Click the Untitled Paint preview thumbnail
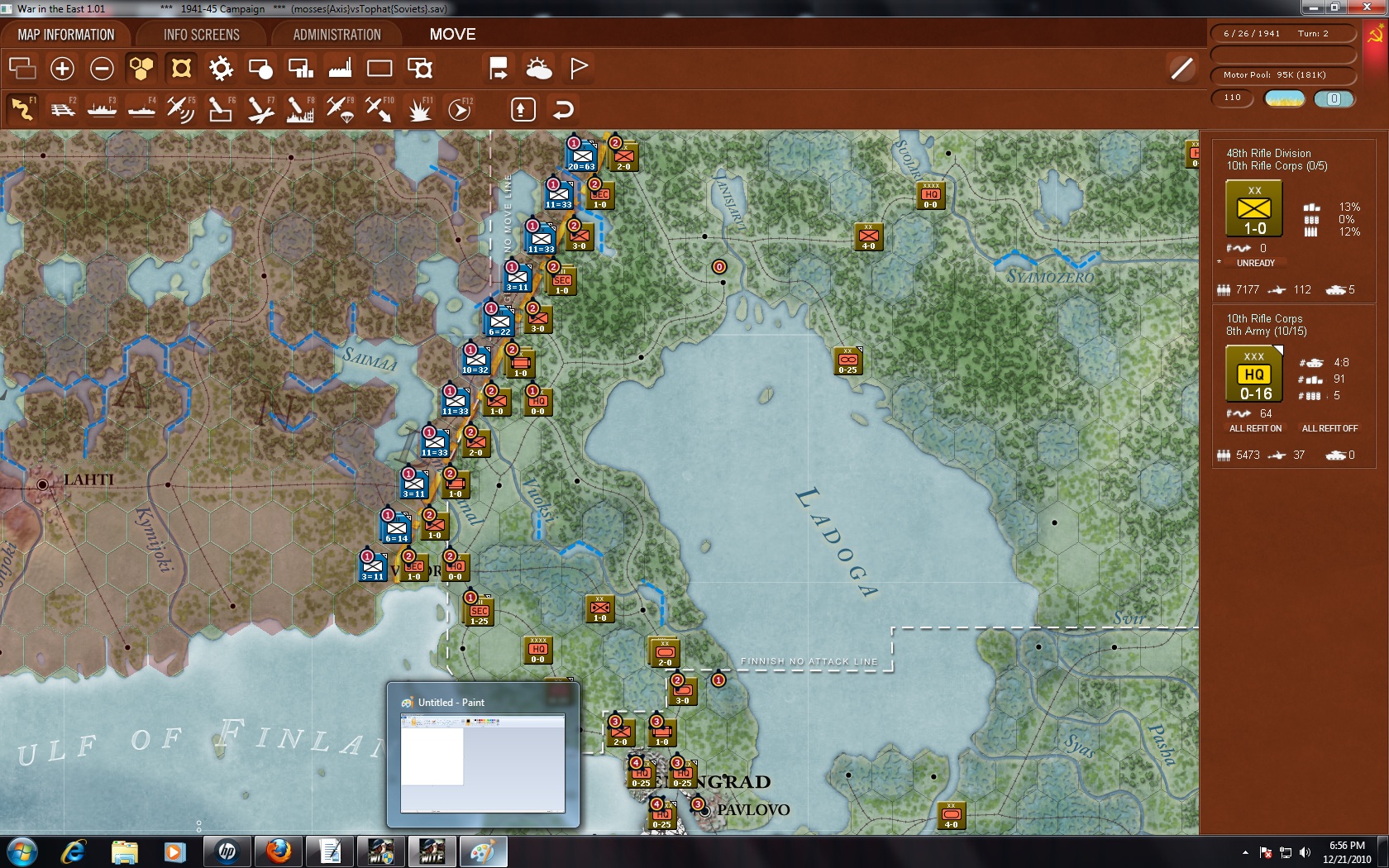 click(x=483, y=763)
